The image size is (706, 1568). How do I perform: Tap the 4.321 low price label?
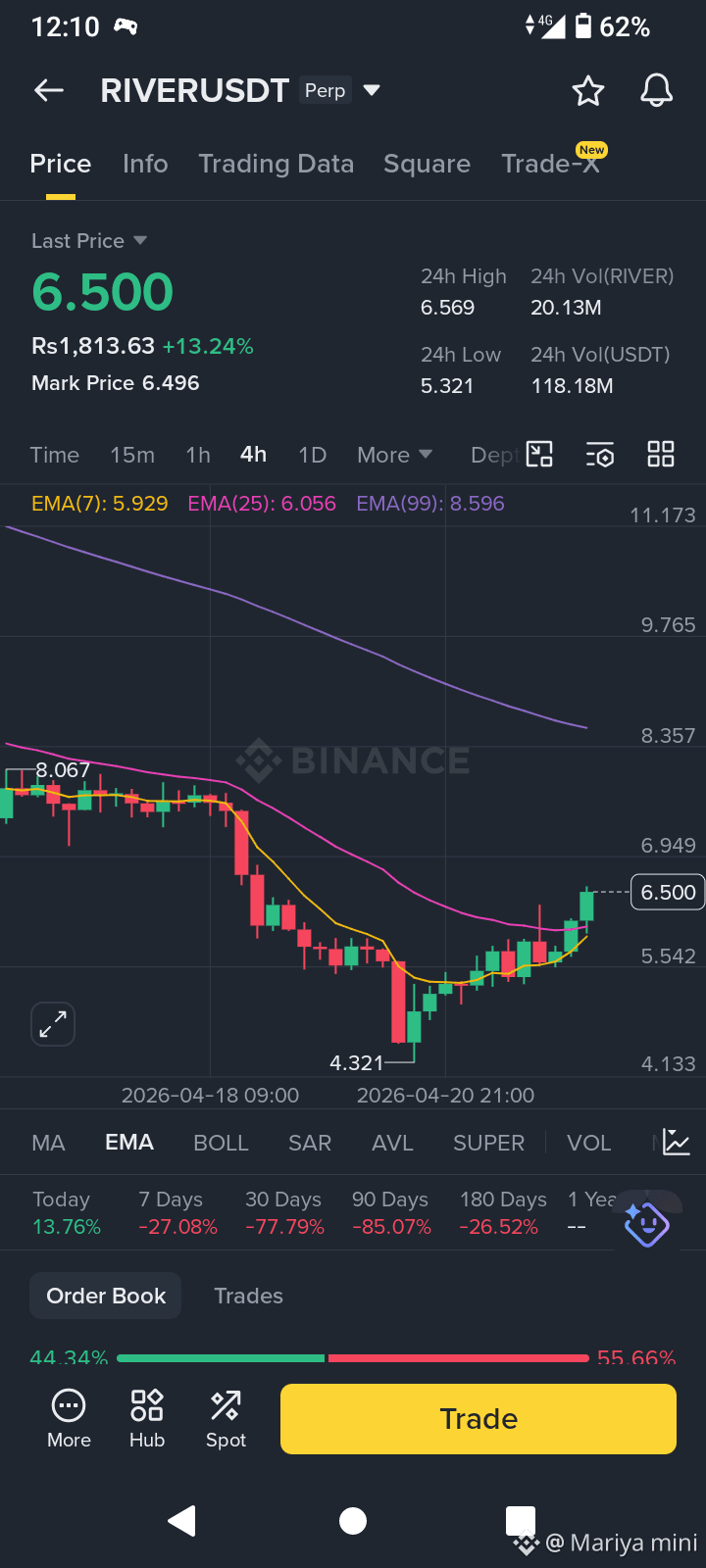357,1063
